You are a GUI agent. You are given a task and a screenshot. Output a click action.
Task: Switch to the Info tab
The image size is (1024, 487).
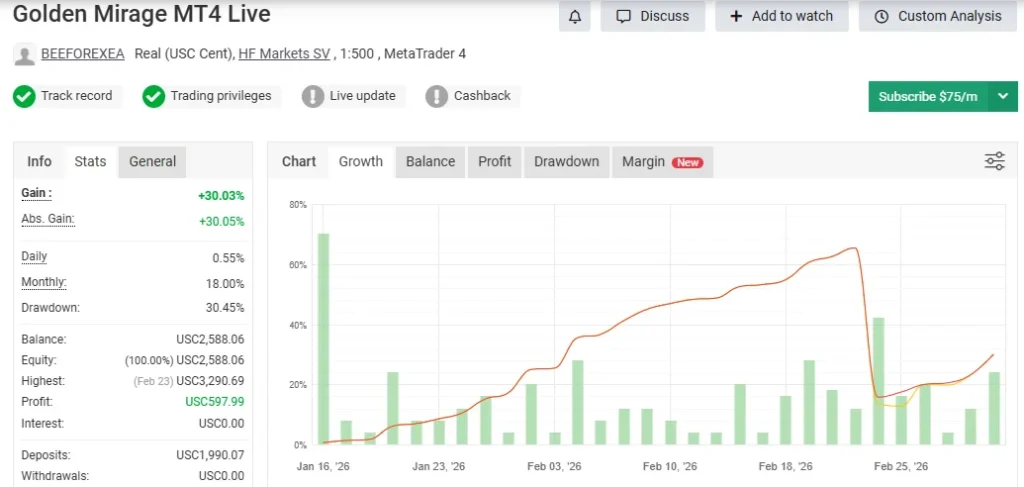(39, 161)
